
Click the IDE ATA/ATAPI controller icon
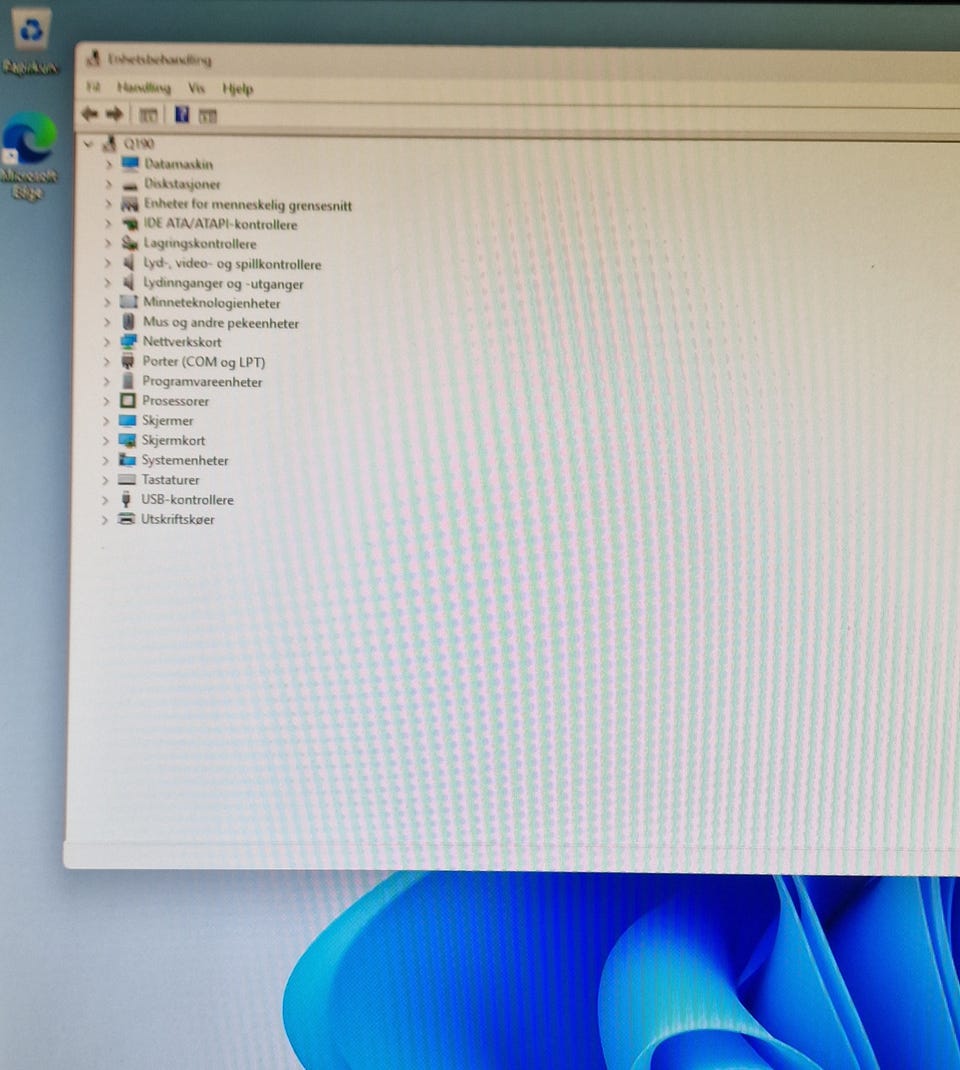coord(130,223)
